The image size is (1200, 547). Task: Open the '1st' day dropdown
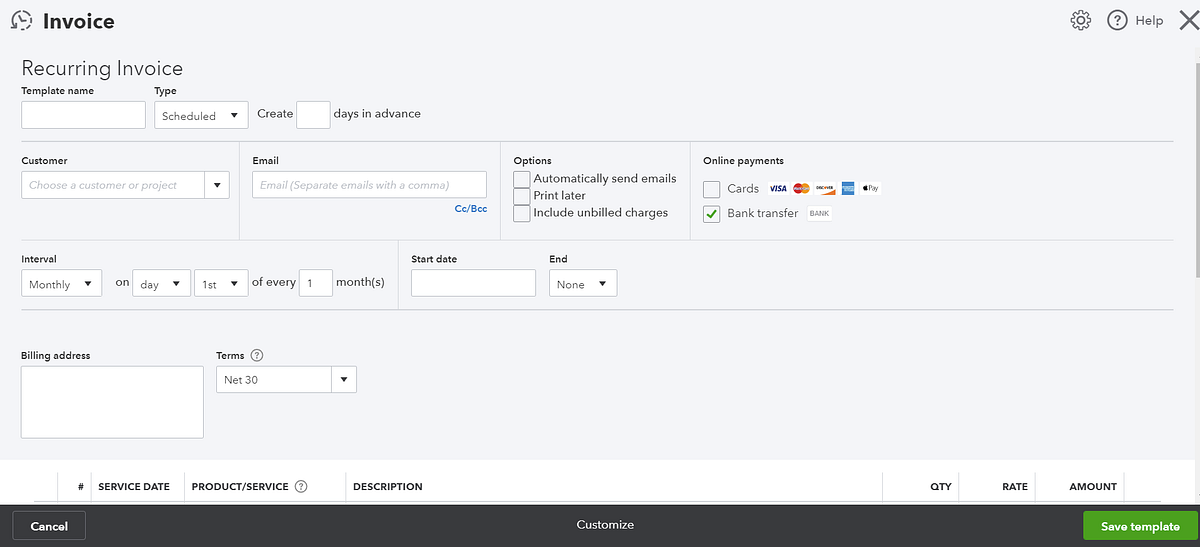[x=221, y=284]
